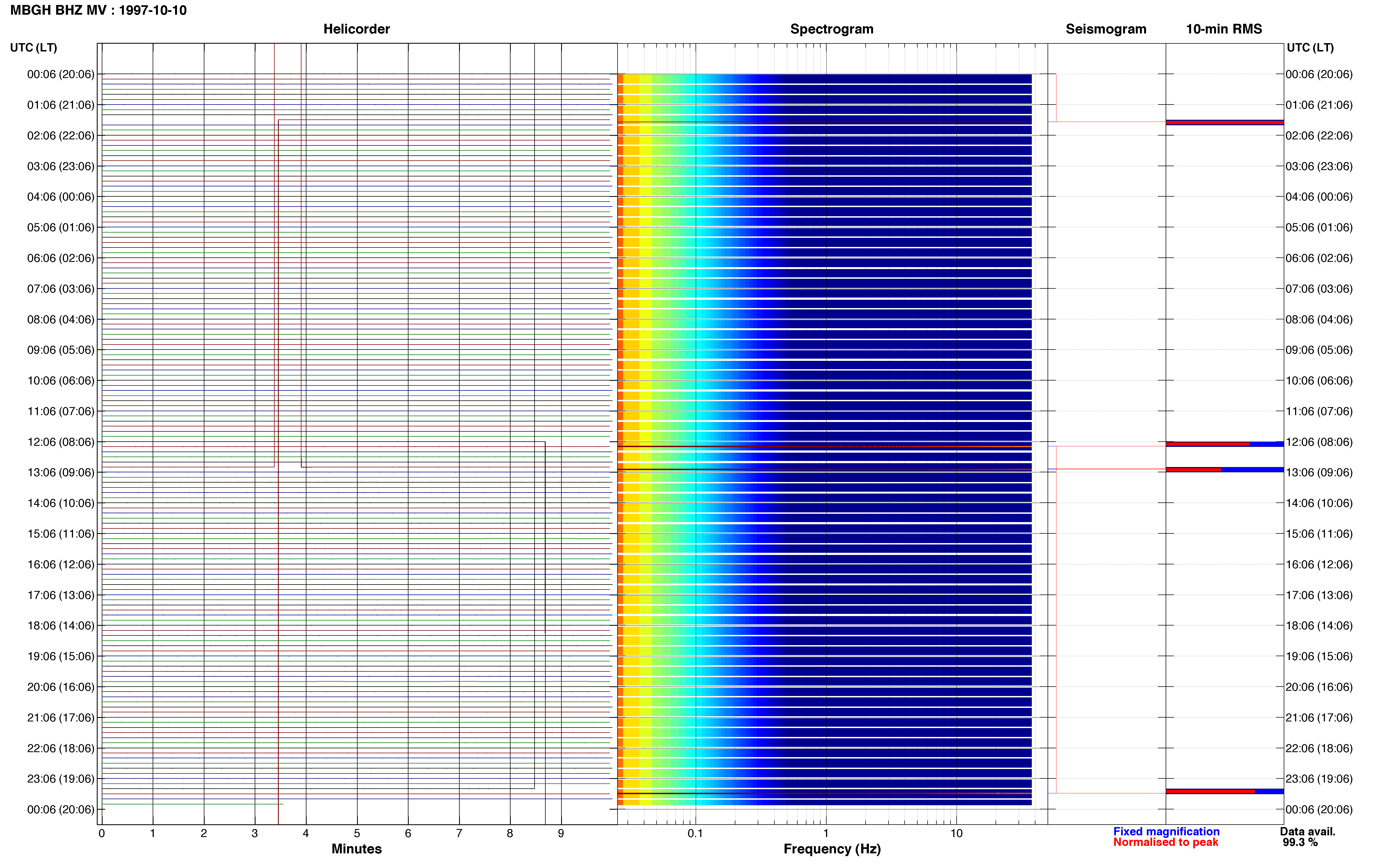Screen dimensions: 1388x868
Task: Click left axis time label 20:06 (16:06)
Action: [x=61, y=687]
